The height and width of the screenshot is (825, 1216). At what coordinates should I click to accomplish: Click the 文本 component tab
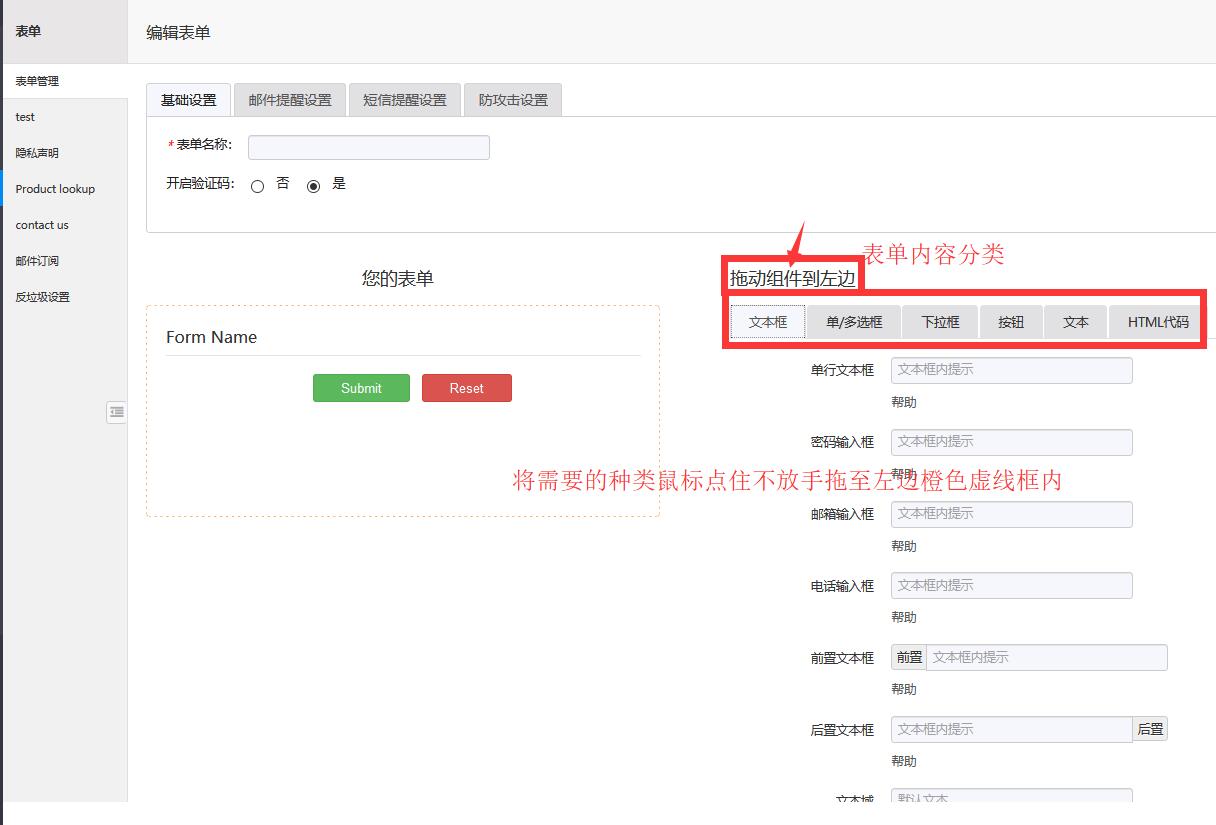click(1076, 322)
